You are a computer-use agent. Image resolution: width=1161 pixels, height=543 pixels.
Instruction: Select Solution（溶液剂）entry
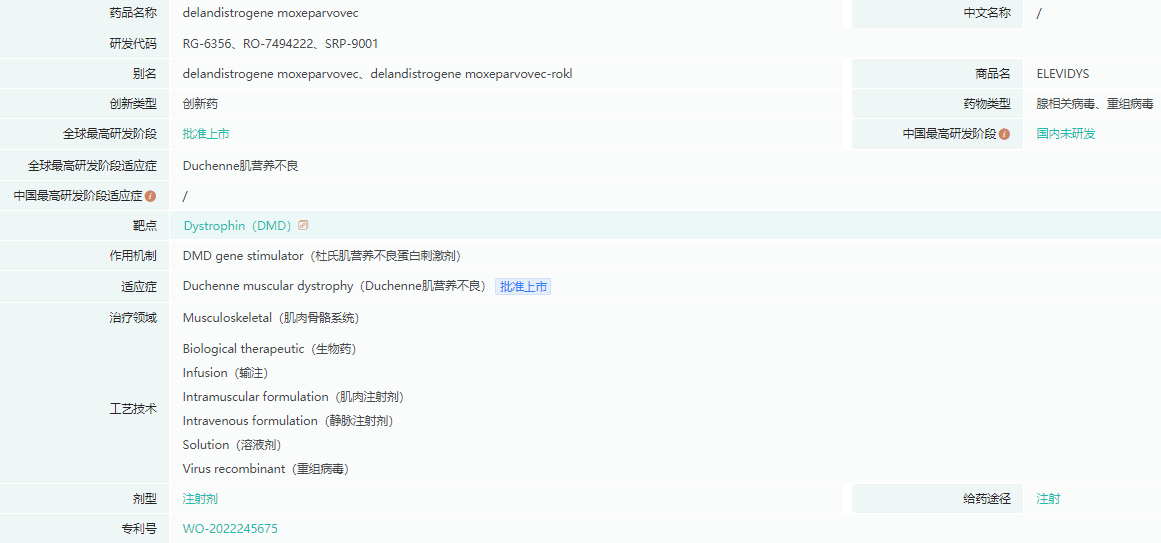point(232,444)
